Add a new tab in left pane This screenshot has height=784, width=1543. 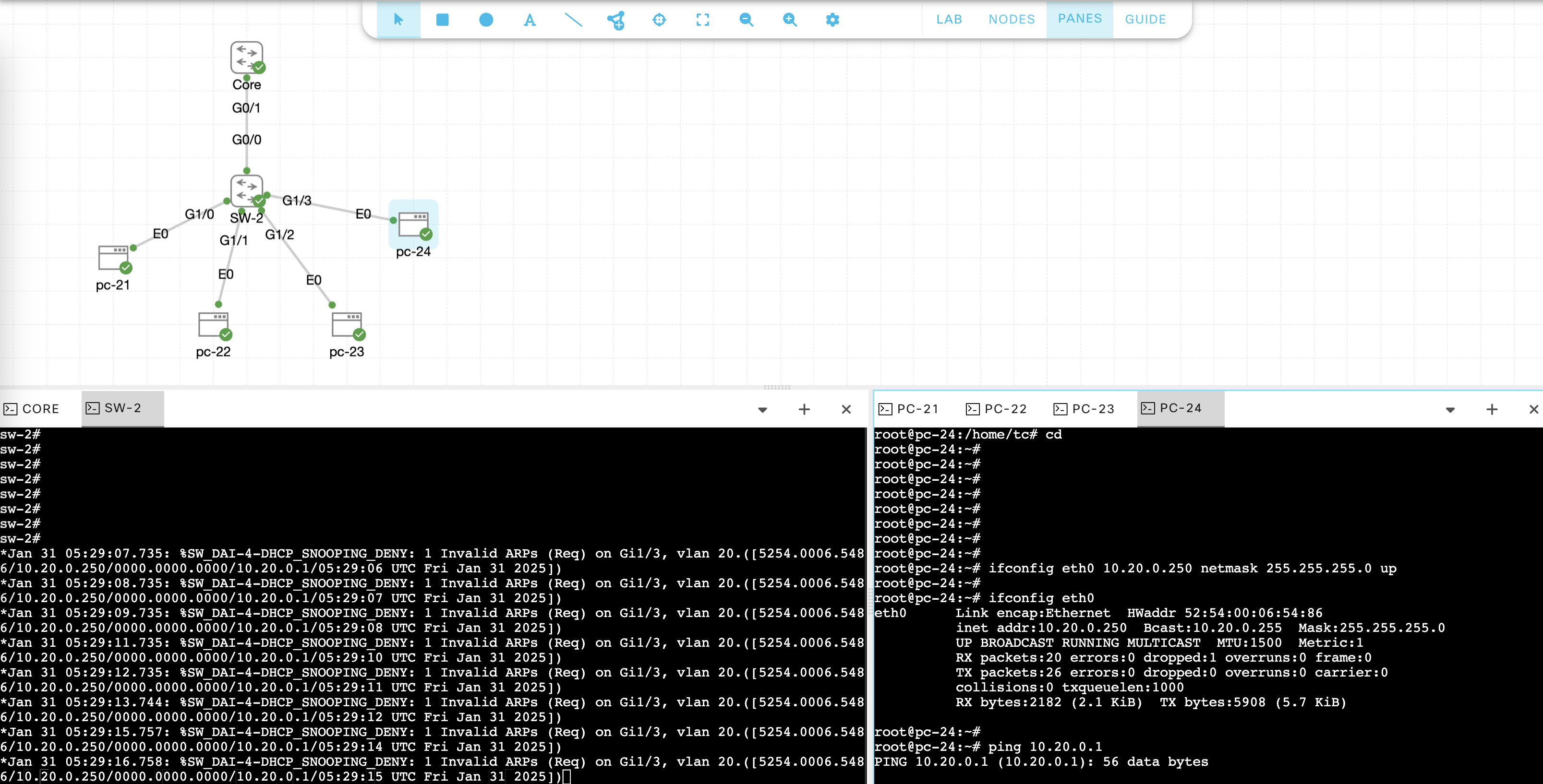coord(804,409)
